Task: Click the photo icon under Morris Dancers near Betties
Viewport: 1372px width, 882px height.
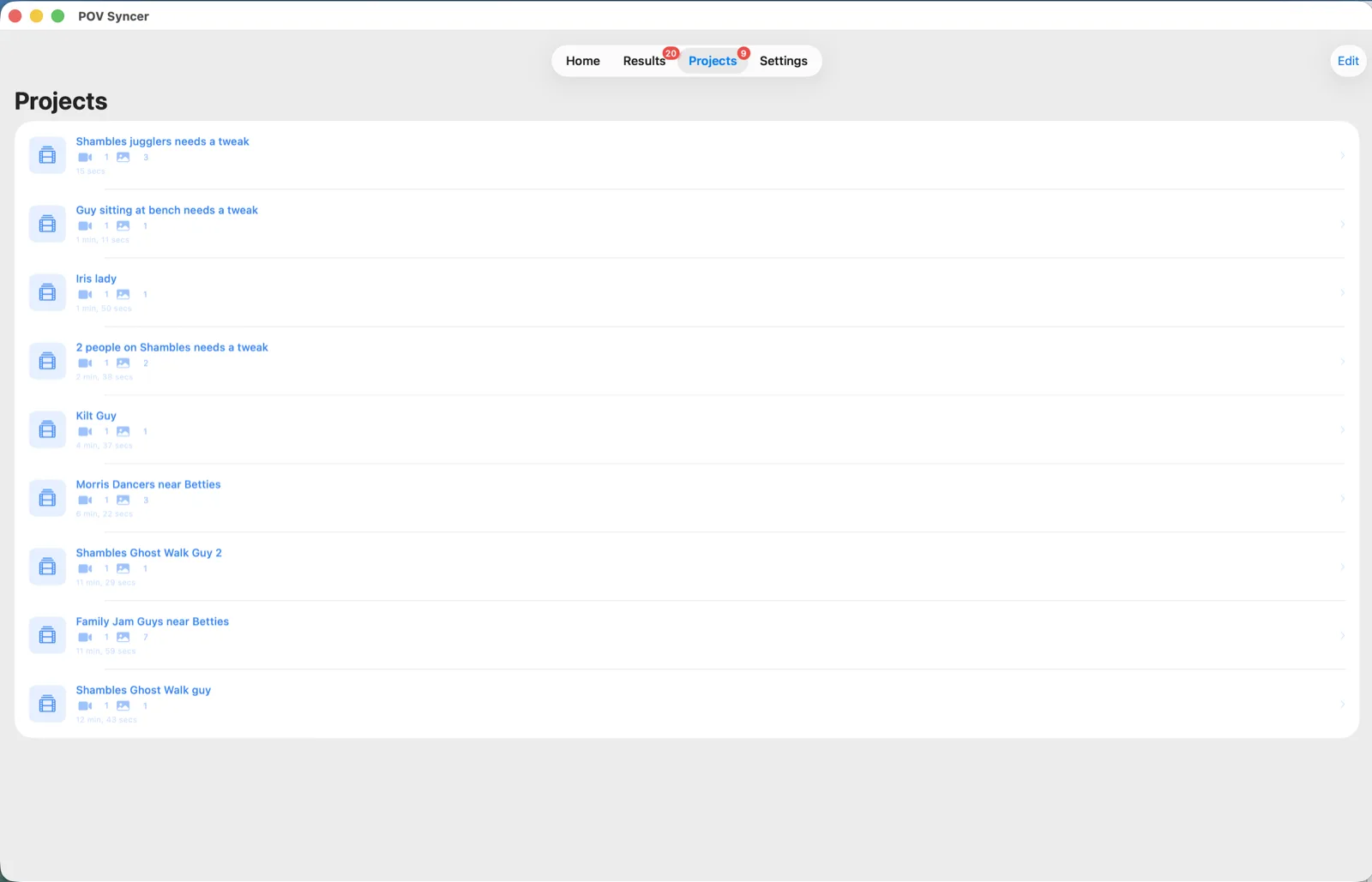Action: [123, 501]
